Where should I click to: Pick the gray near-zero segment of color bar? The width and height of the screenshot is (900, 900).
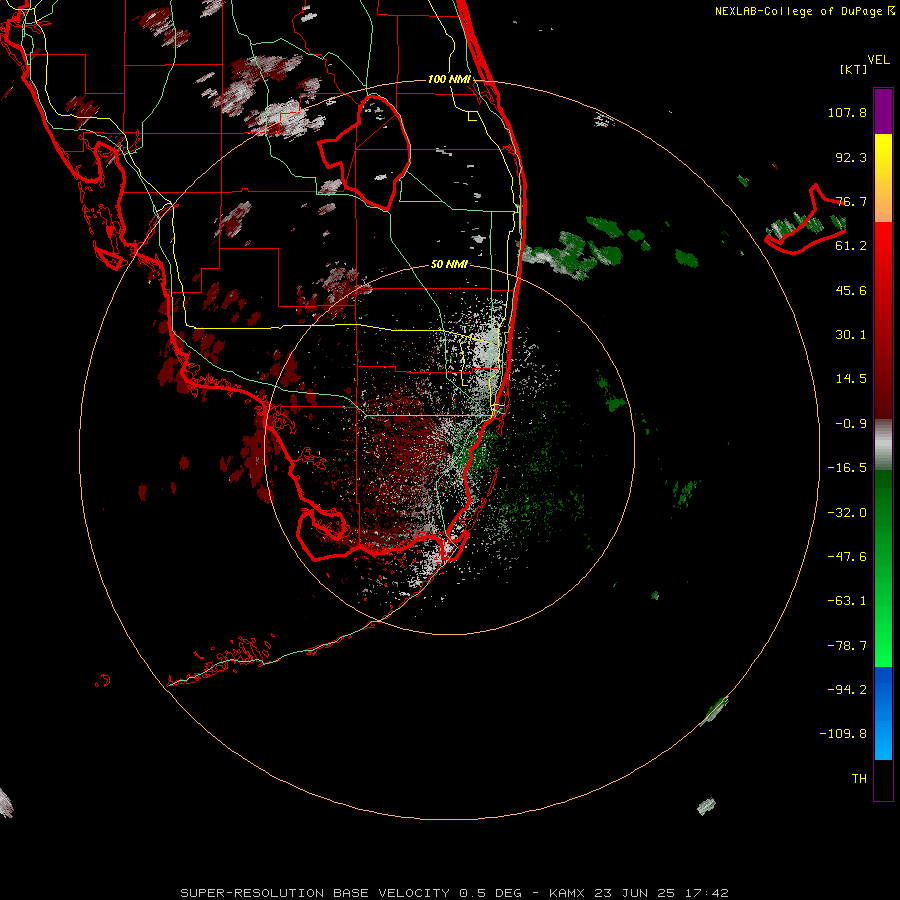pos(883,445)
